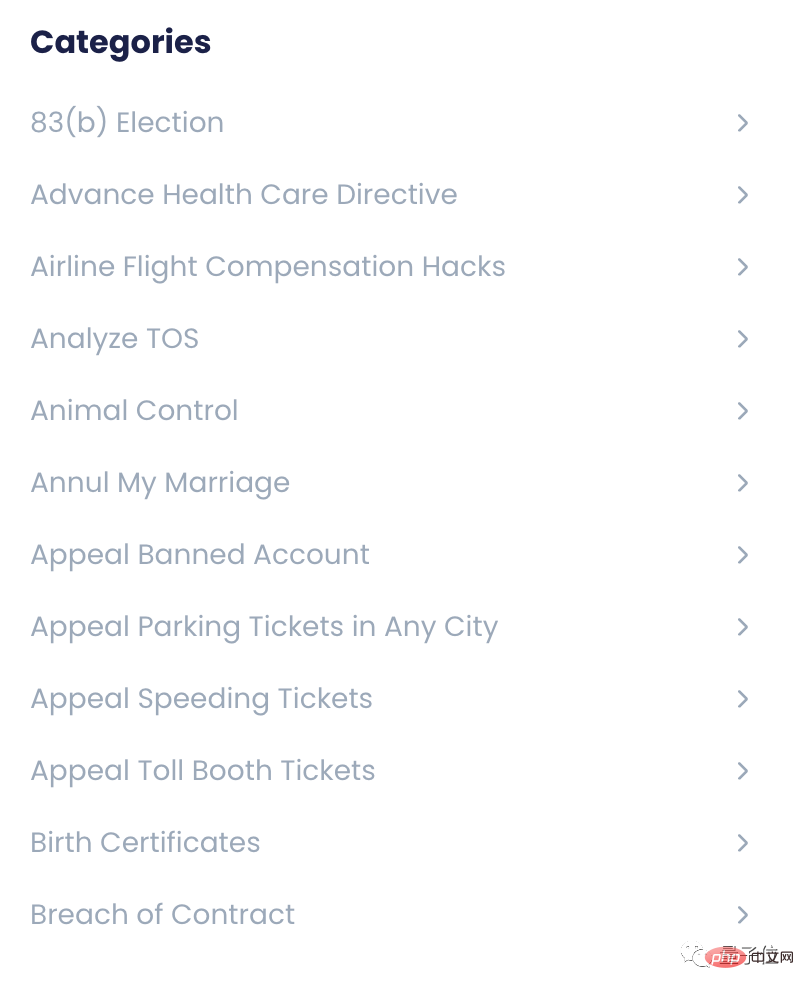Expand the Airline Flight Compensation Hacks arrow
Screen dimensions: 804x990
tap(742, 267)
